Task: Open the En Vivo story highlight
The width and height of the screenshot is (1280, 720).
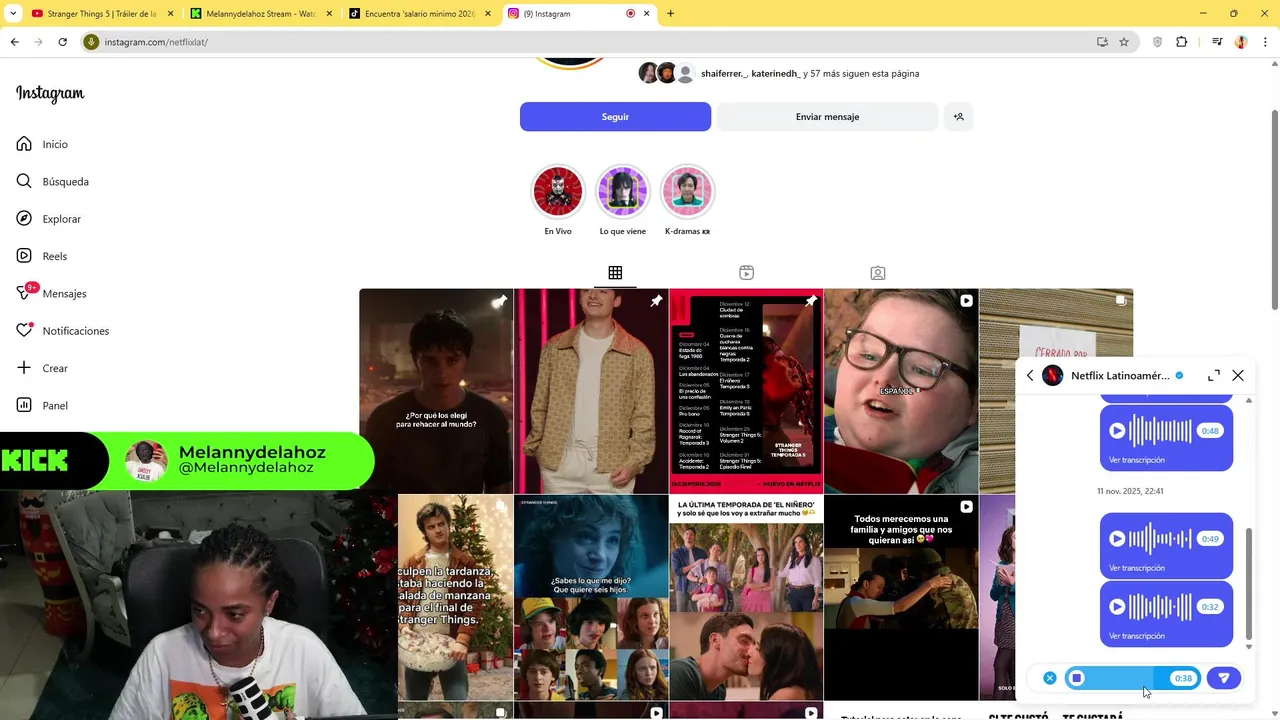Action: click(558, 191)
